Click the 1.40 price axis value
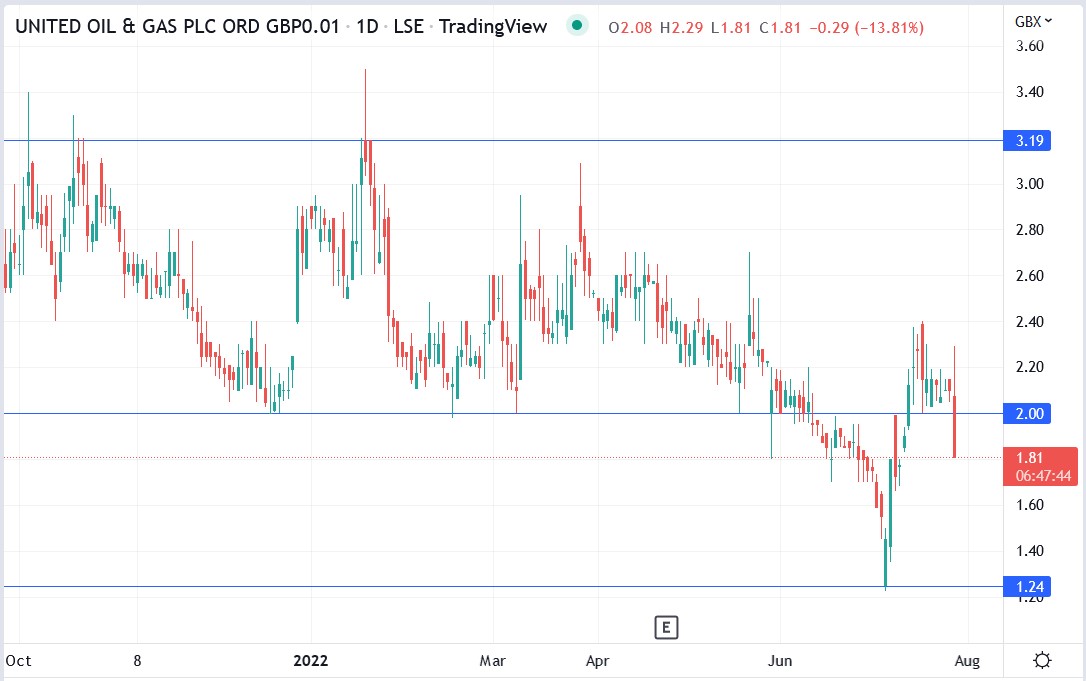This screenshot has height=681, width=1086. 1030,551
